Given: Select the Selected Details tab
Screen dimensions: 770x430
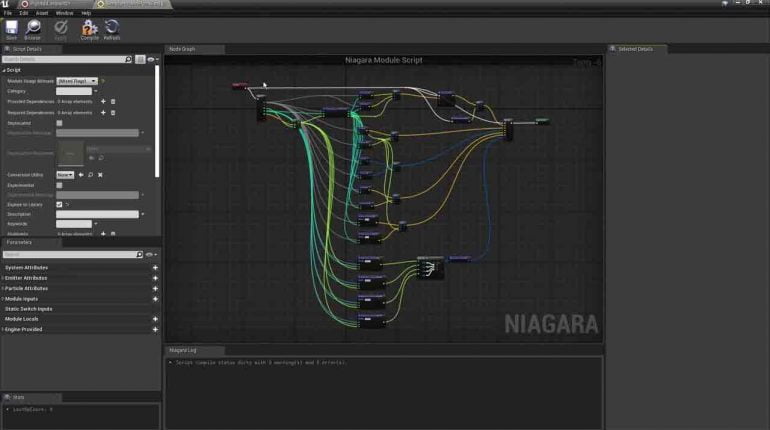Looking at the screenshot, I should (x=635, y=49).
